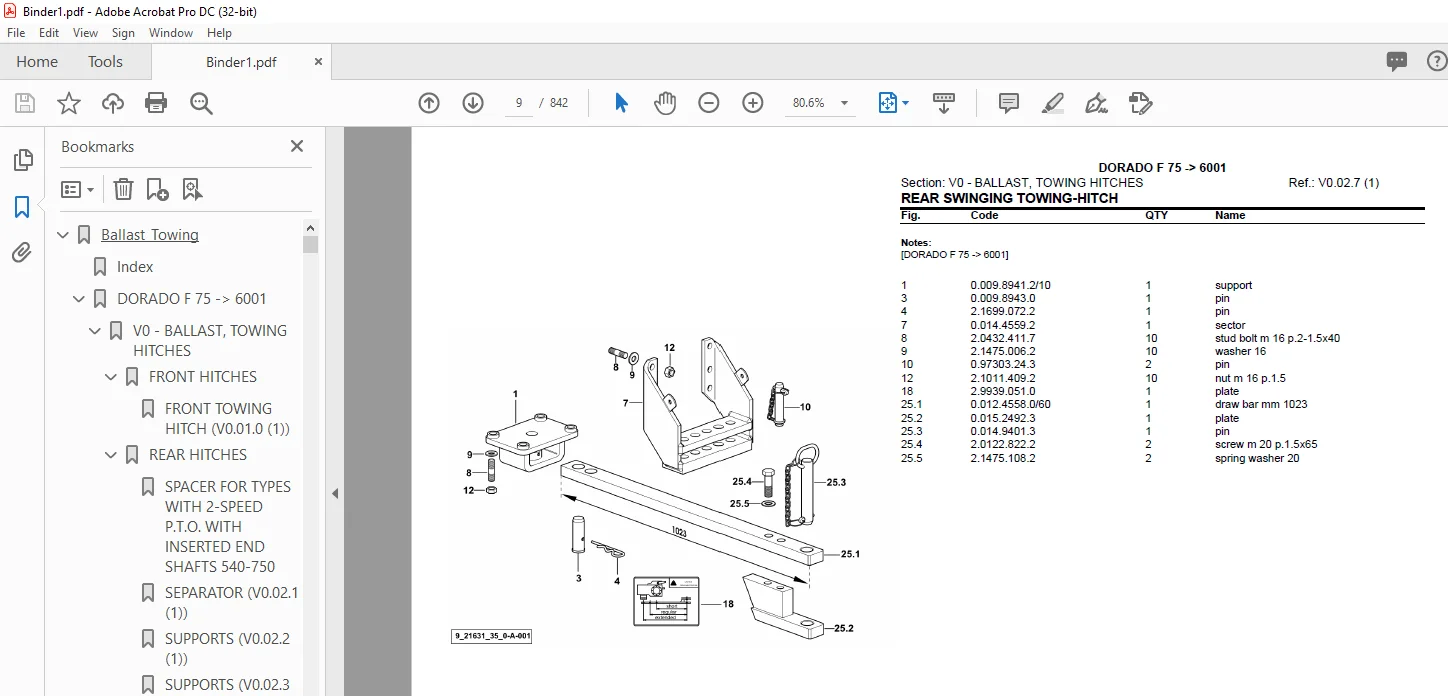
Task: Switch to the Tools tab
Action: point(105,62)
